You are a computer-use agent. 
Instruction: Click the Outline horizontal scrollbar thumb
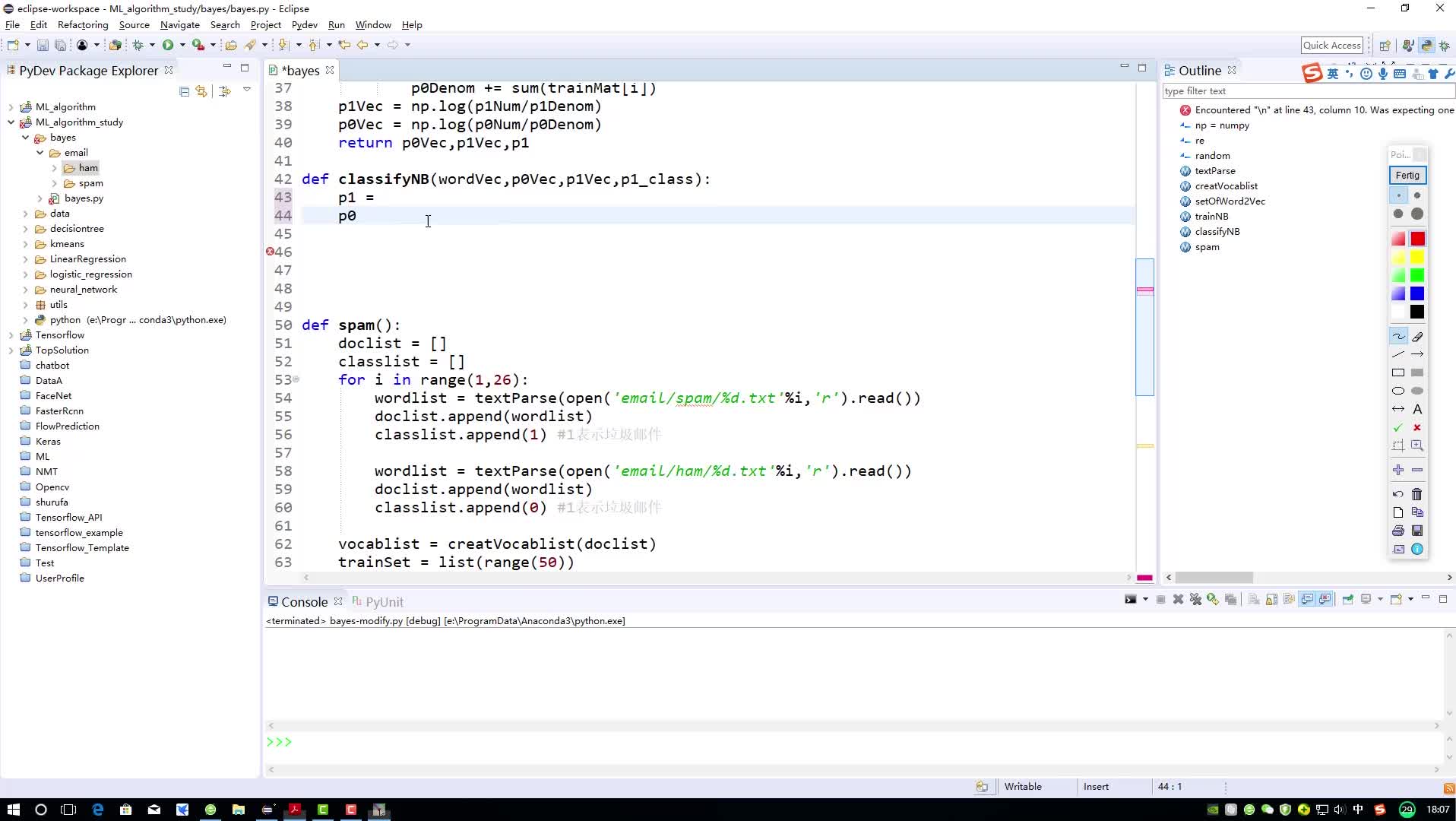coord(1214,578)
